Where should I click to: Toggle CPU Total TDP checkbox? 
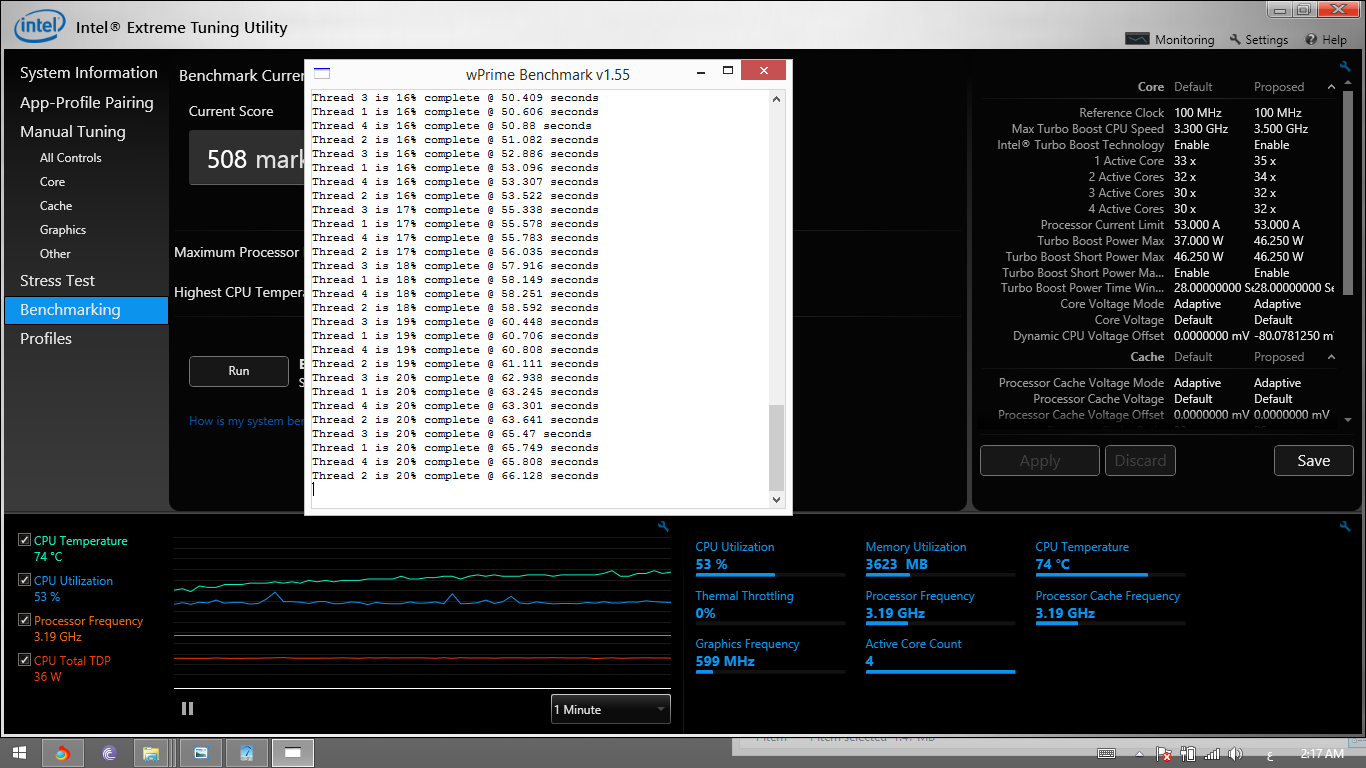point(24,660)
